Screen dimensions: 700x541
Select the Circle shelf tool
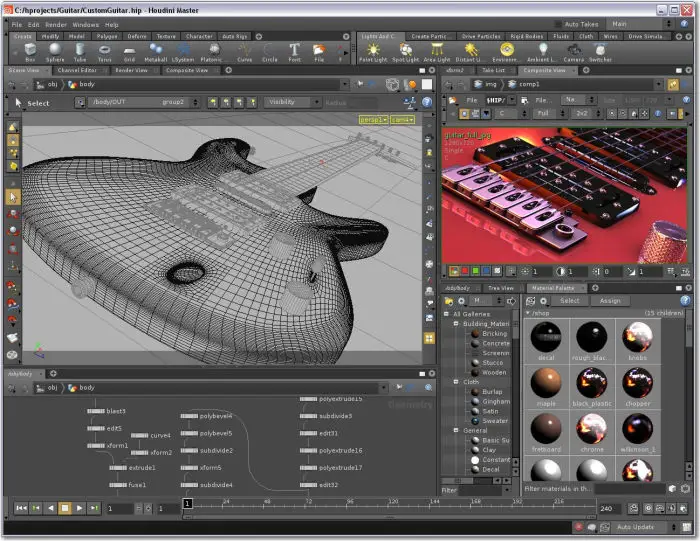pos(270,52)
